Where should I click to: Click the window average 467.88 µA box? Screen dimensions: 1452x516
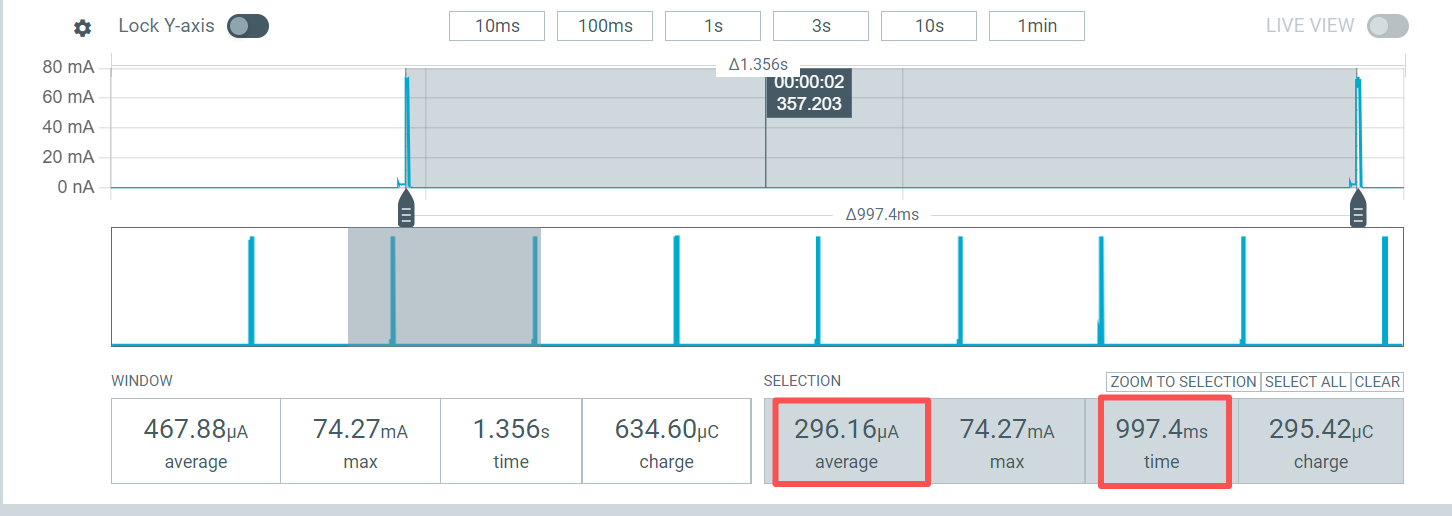[196, 441]
